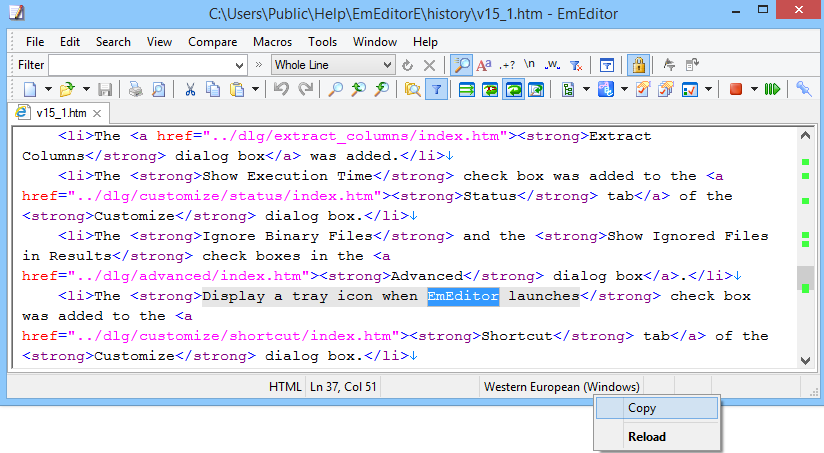
Task: Run macro with the green play icon
Action: (772, 89)
